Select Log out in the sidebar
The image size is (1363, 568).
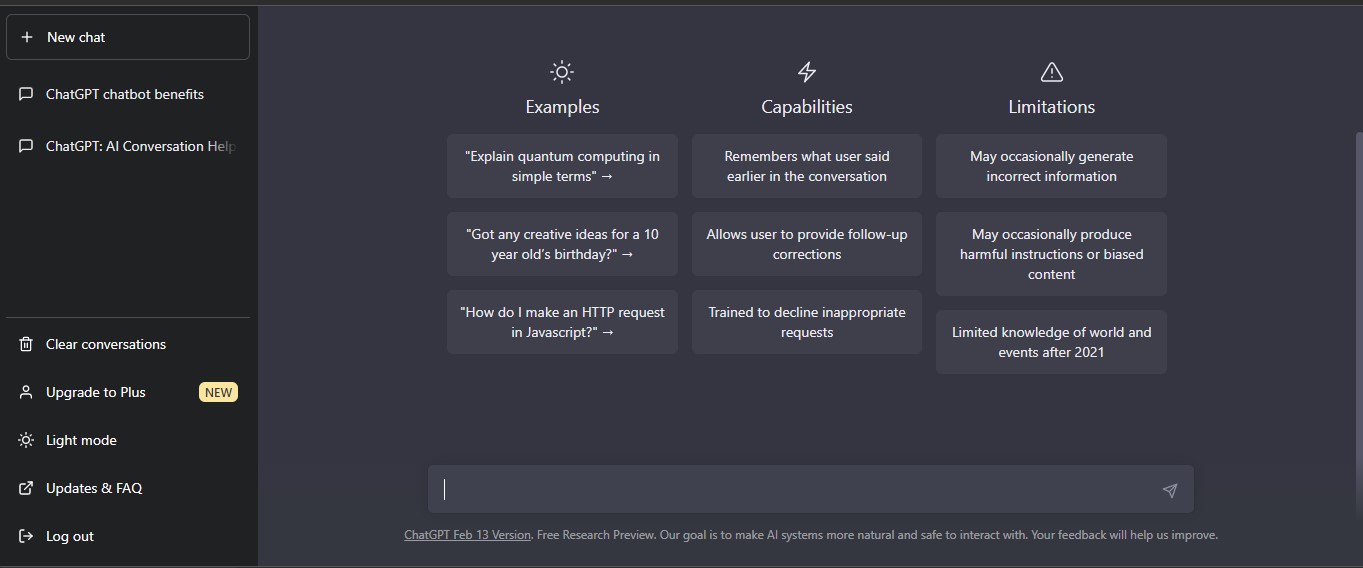(70, 536)
